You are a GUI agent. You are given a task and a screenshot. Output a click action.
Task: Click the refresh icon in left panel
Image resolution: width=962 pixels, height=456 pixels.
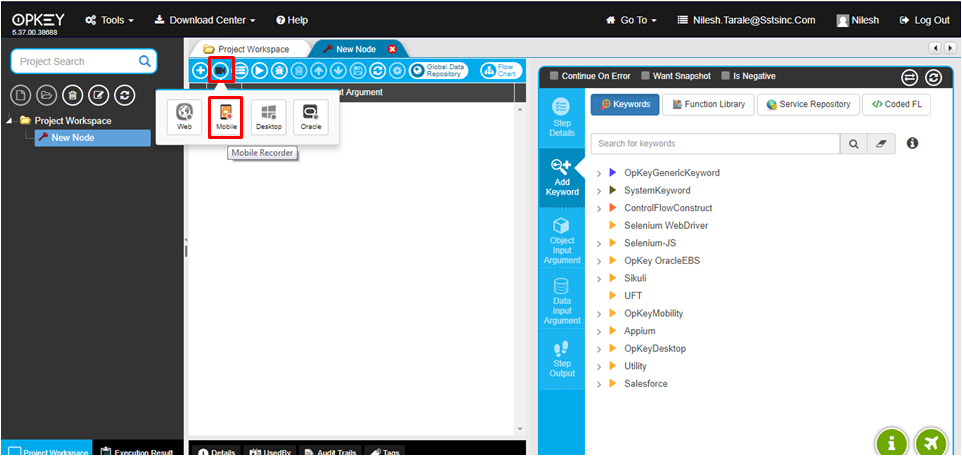(124, 95)
